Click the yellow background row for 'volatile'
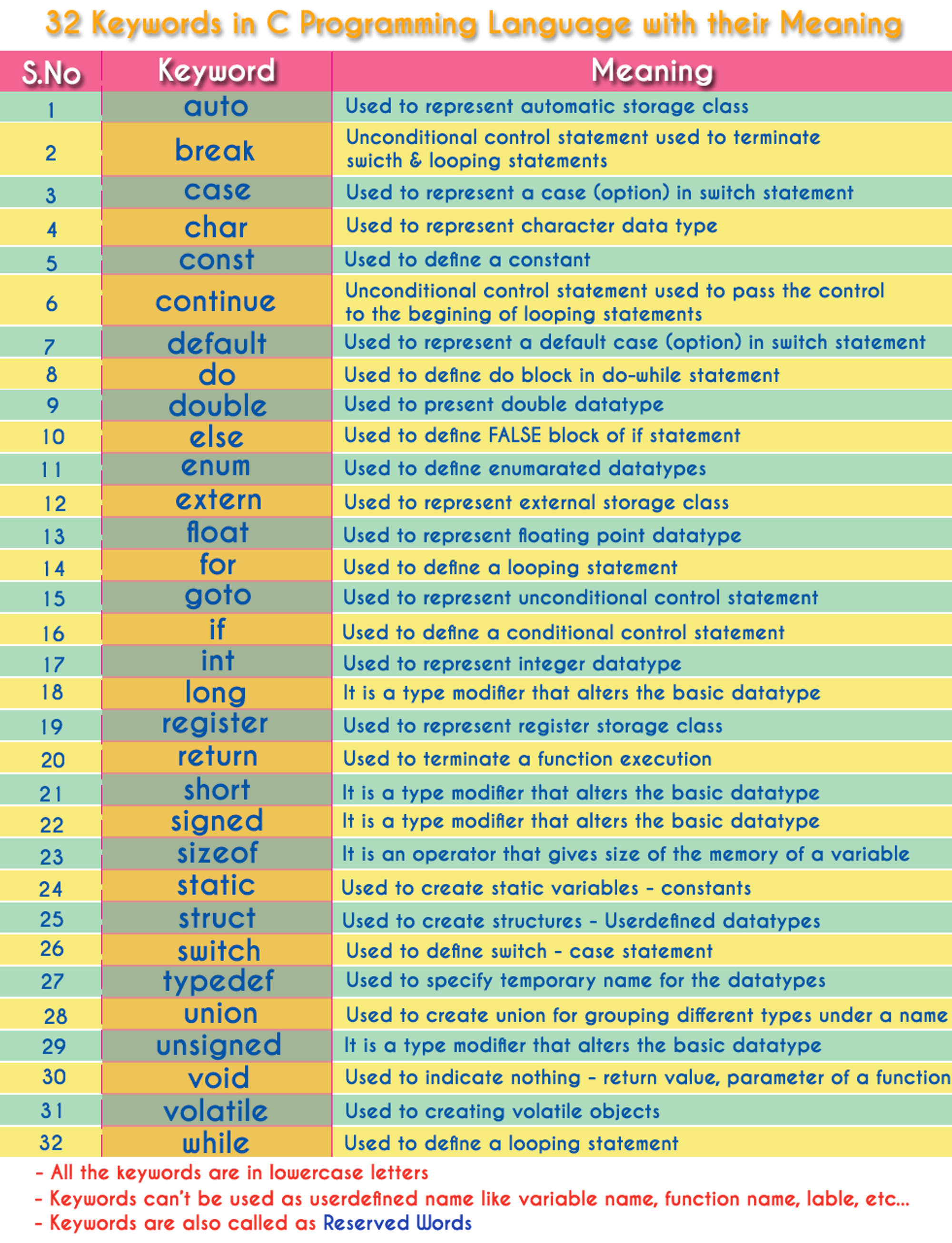The height and width of the screenshot is (1243, 952). coord(476,1112)
